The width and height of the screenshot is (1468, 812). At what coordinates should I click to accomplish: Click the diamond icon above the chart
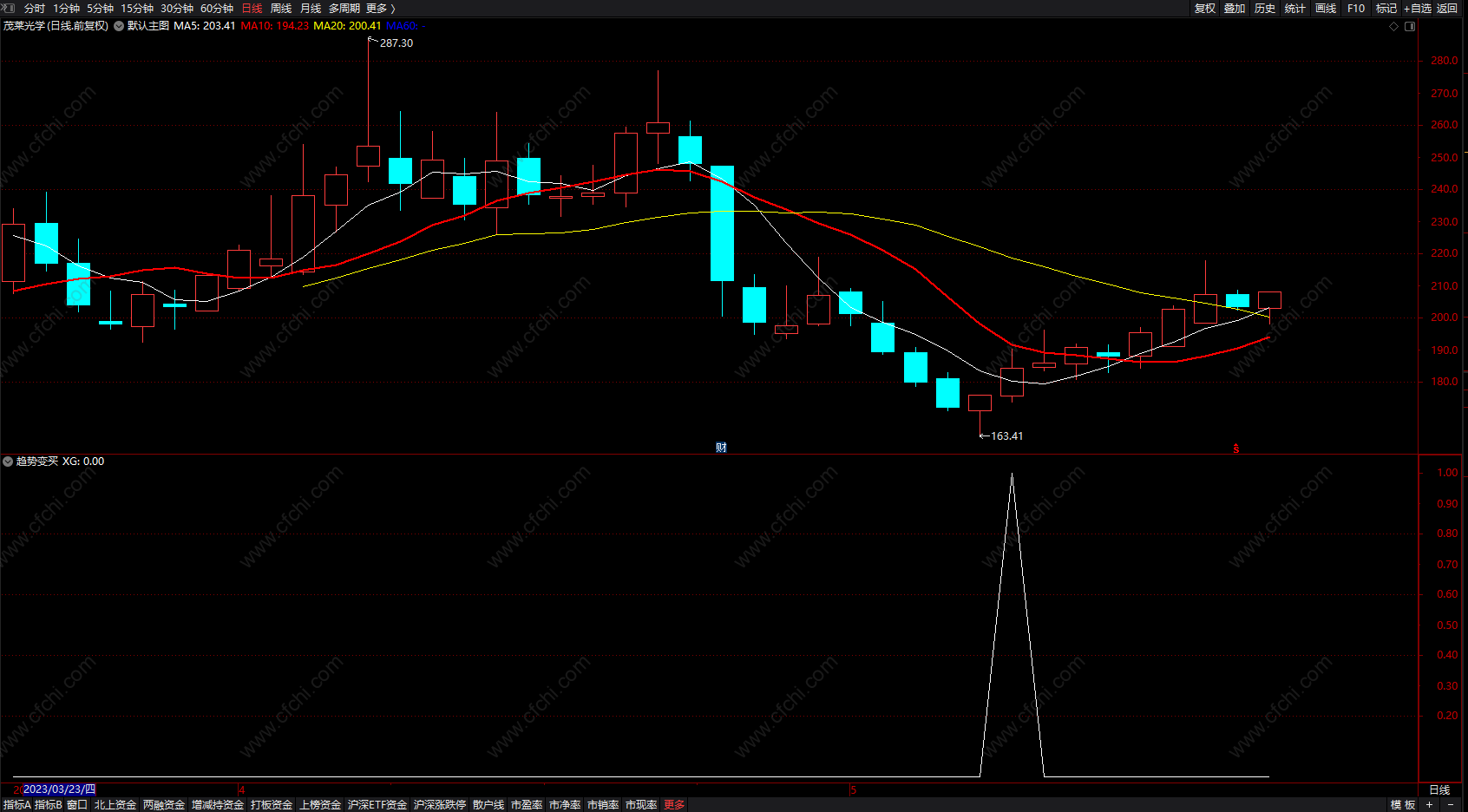[x=1394, y=26]
